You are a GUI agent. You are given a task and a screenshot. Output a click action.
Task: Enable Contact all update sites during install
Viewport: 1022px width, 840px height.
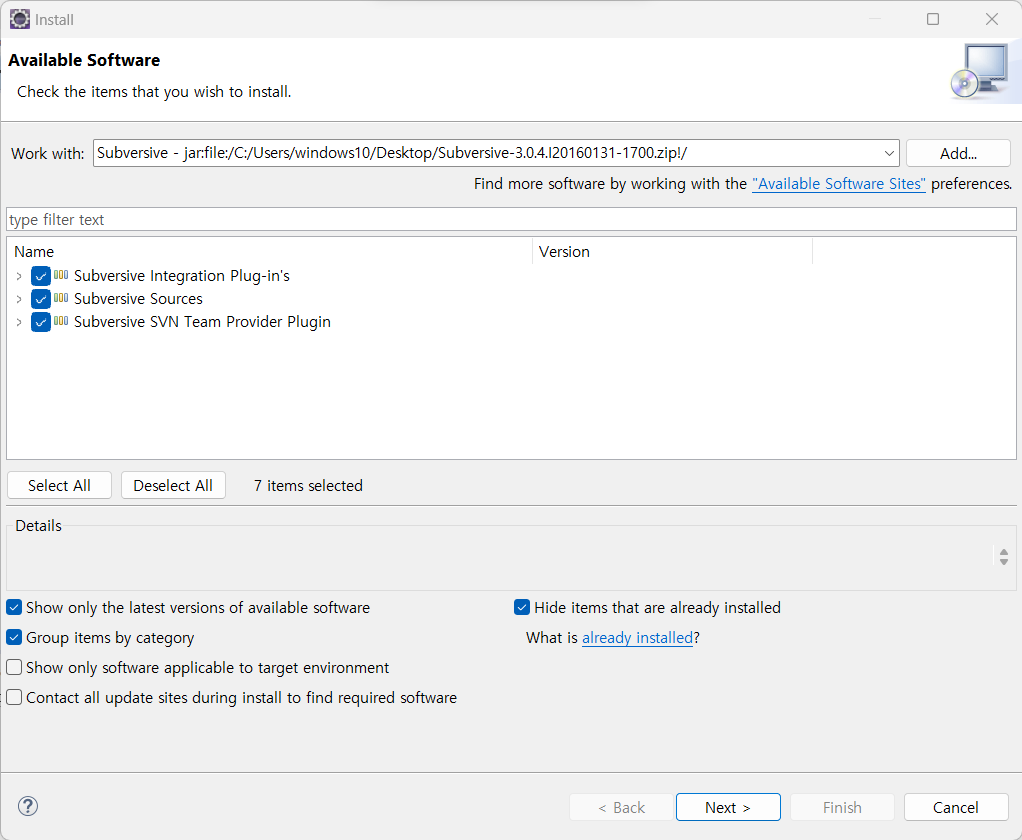[14, 697]
